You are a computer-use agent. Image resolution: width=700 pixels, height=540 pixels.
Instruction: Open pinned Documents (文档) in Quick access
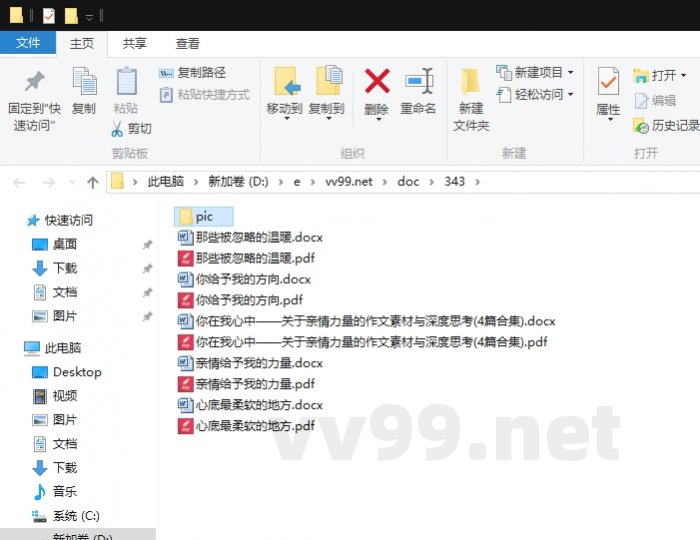click(x=54, y=292)
